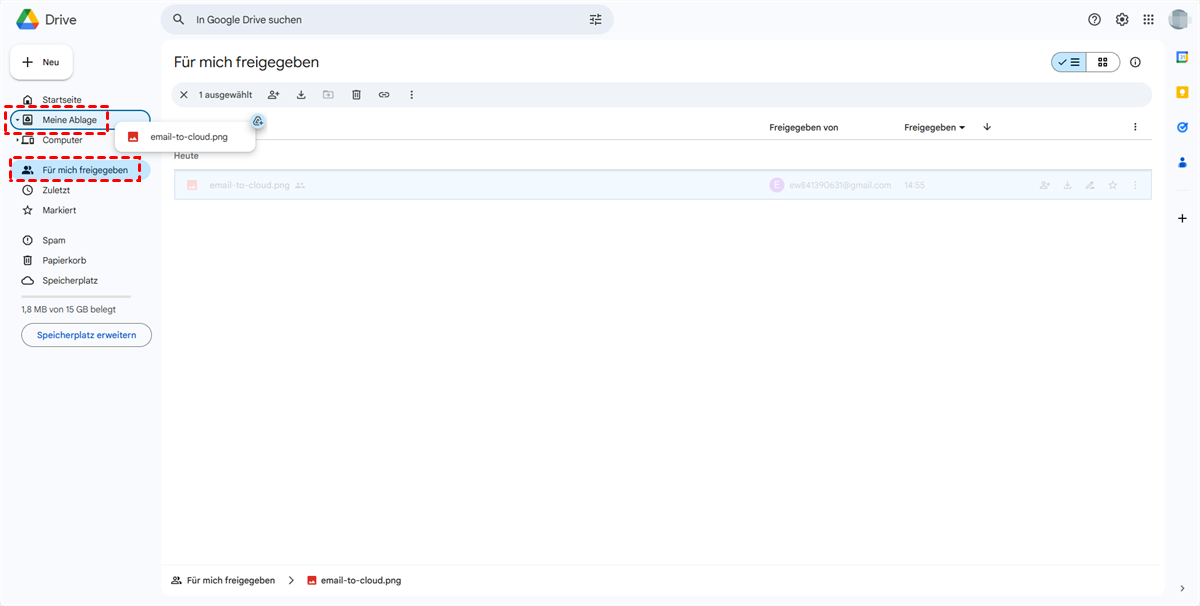Open Google Calendar side panel icon

coord(1182,58)
